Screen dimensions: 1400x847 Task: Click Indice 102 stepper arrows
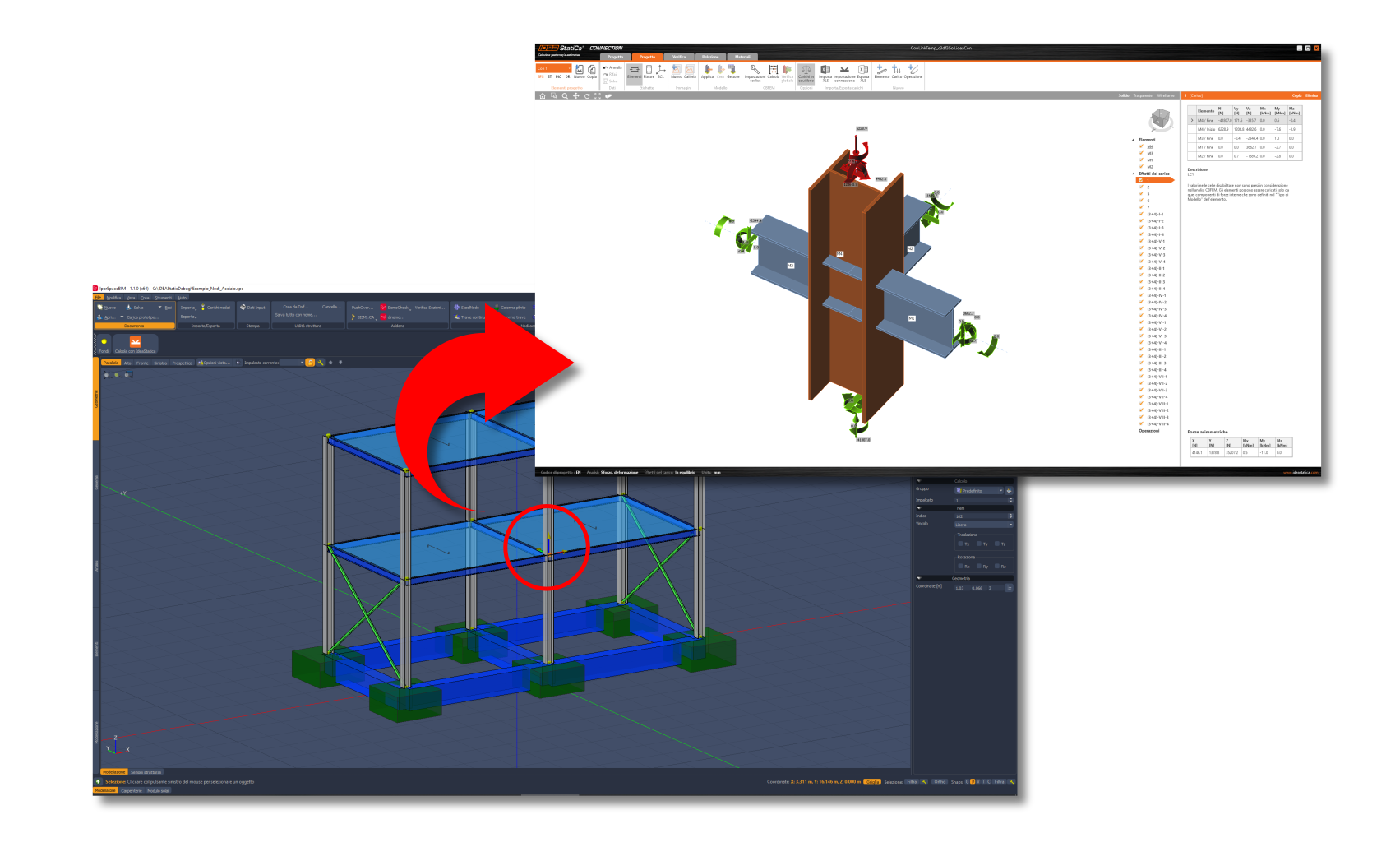1010,516
